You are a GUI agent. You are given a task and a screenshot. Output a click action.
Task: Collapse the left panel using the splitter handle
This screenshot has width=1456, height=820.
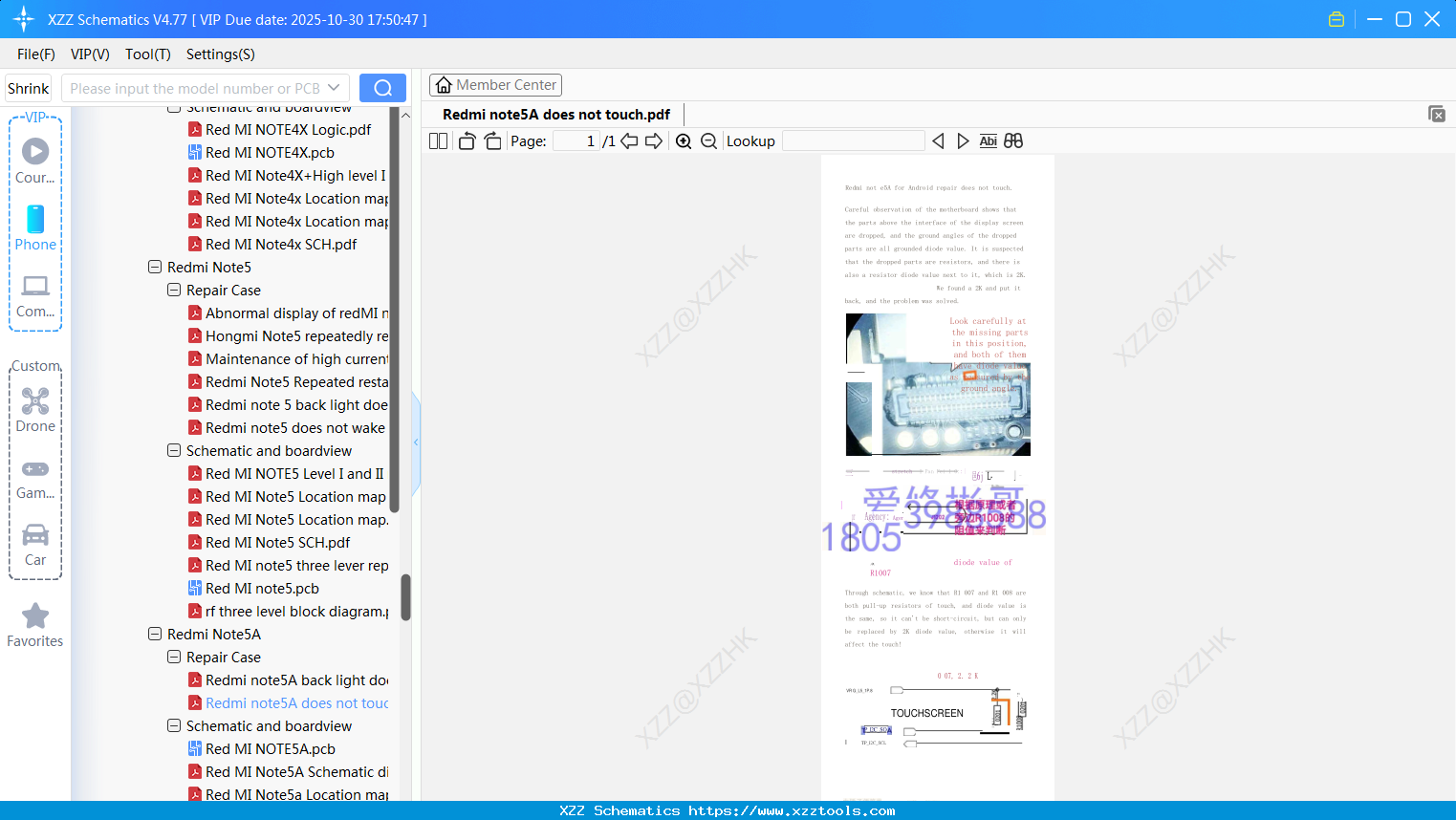click(416, 442)
